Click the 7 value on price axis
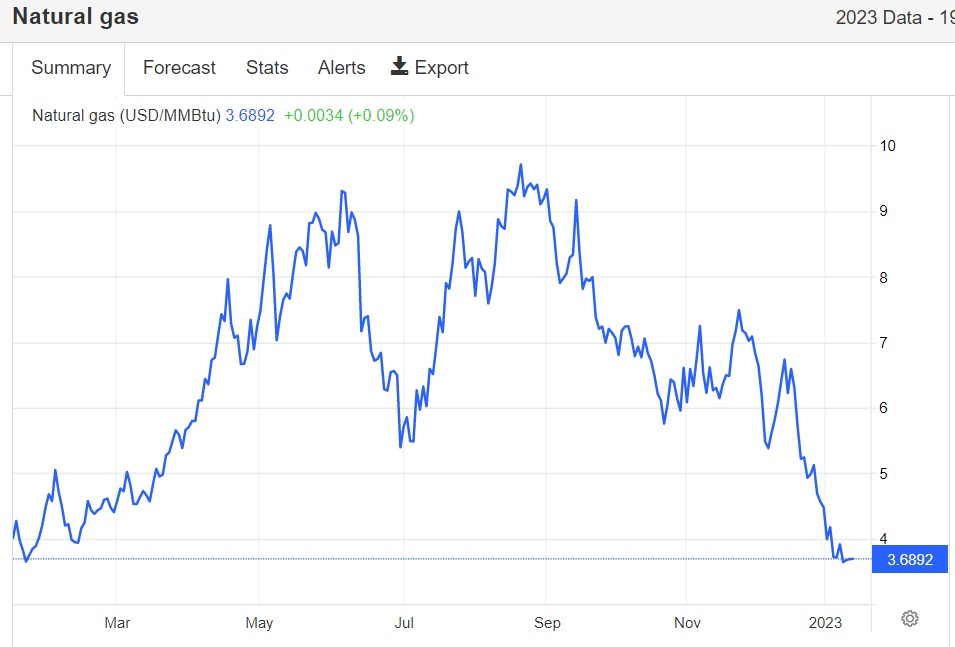The width and height of the screenshot is (955, 647). coord(884,343)
